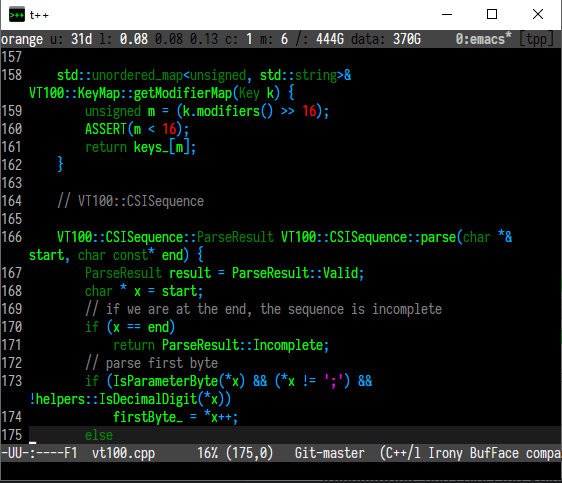Click line number 166 in gutter
The image size is (562, 483).
pyautogui.click(x=12, y=237)
